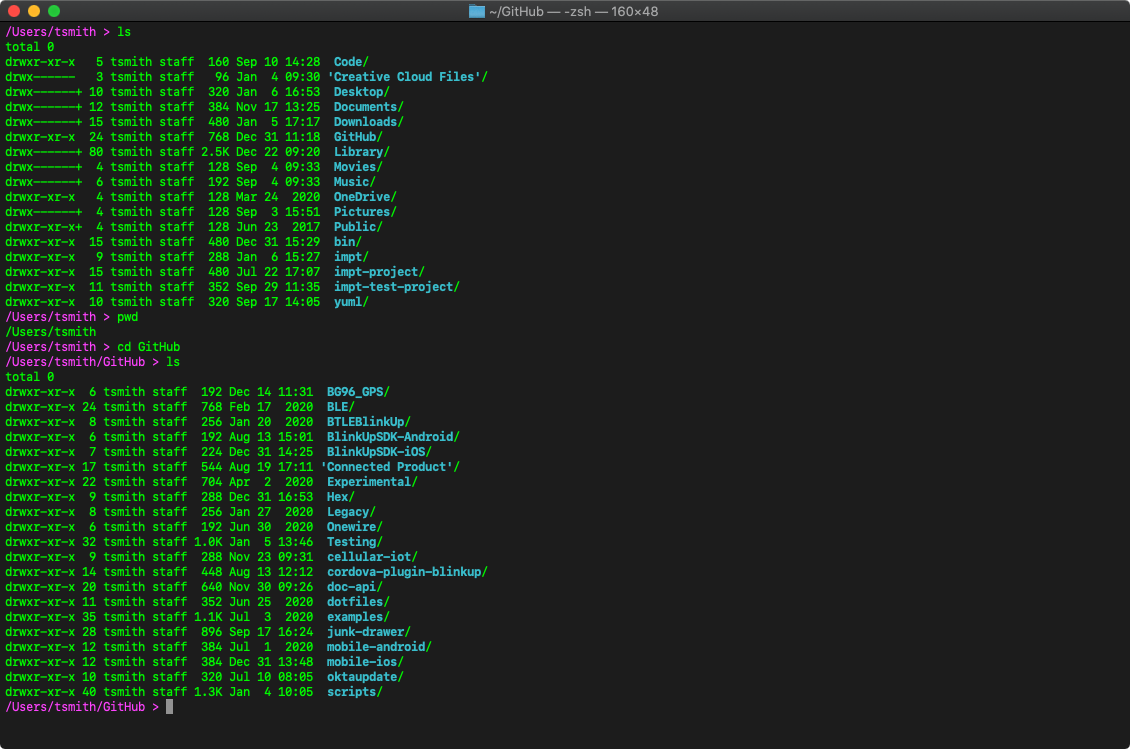Select the GitHub directory in the first listing

[x=357, y=136]
